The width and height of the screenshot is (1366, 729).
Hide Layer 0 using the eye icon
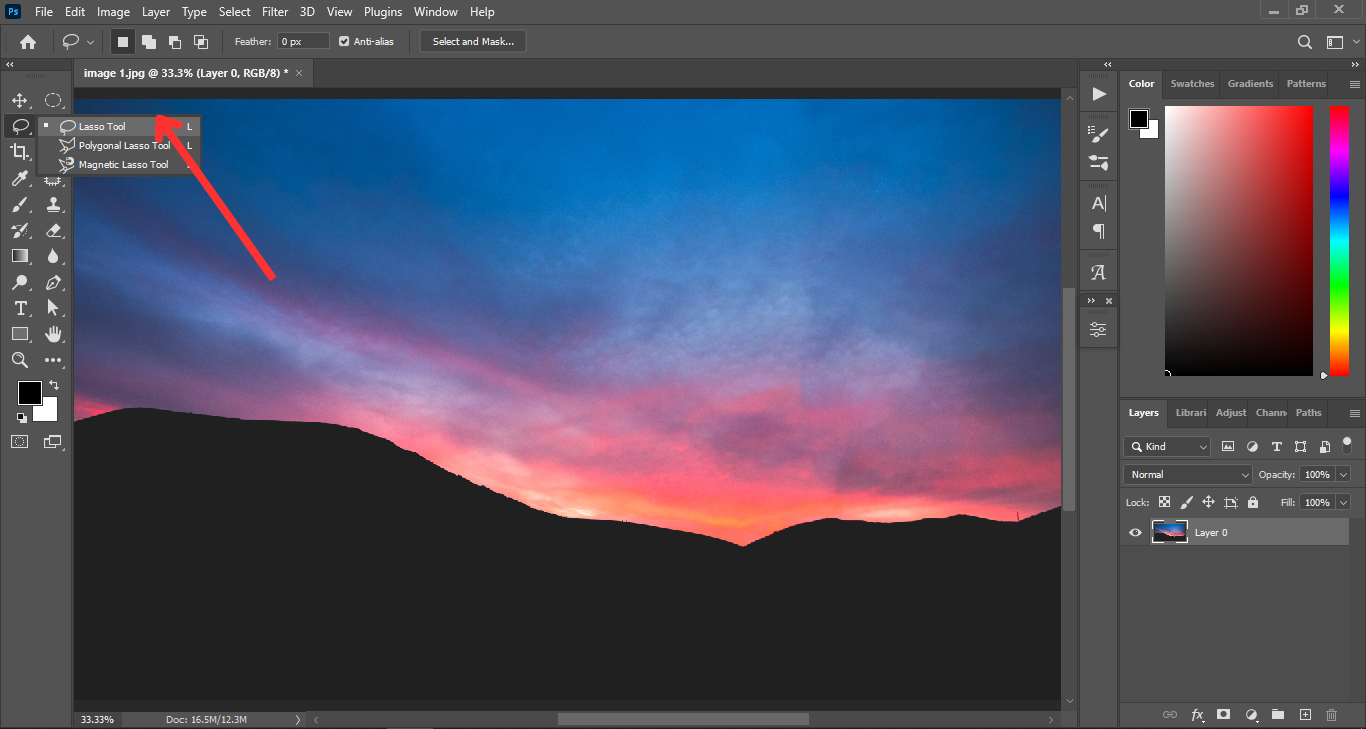coord(1135,533)
